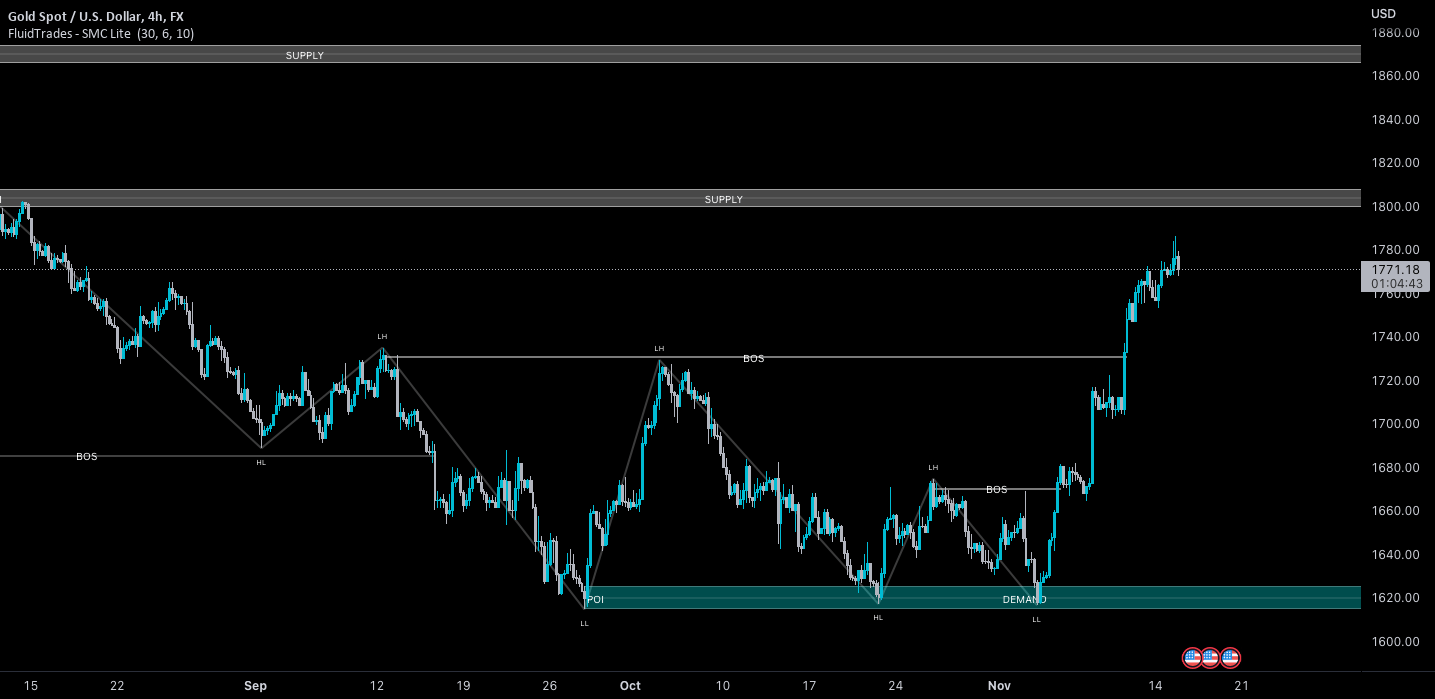Select the SUPPLY zone near 1800
This screenshot has height=699, width=1435.
click(723, 199)
